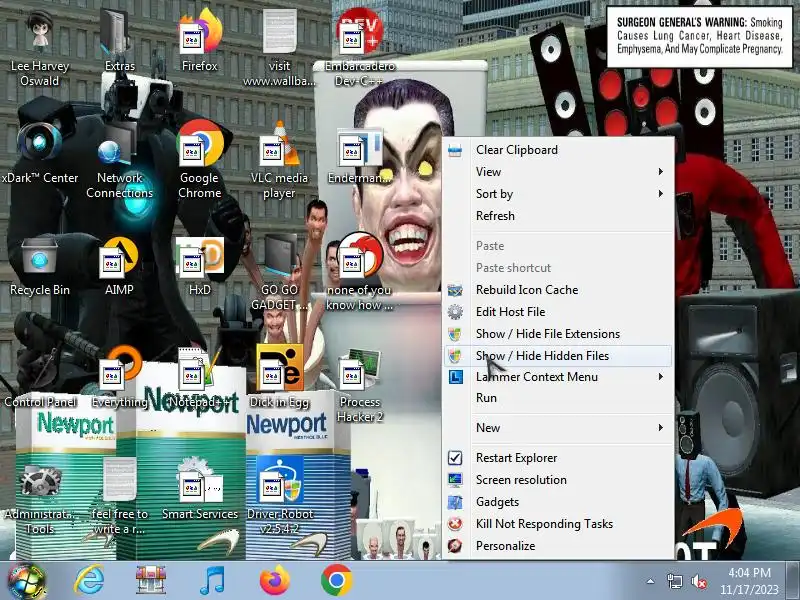Select the GO GO GADGET desktop icon
This screenshot has height=600, width=800.
coord(279,274)
